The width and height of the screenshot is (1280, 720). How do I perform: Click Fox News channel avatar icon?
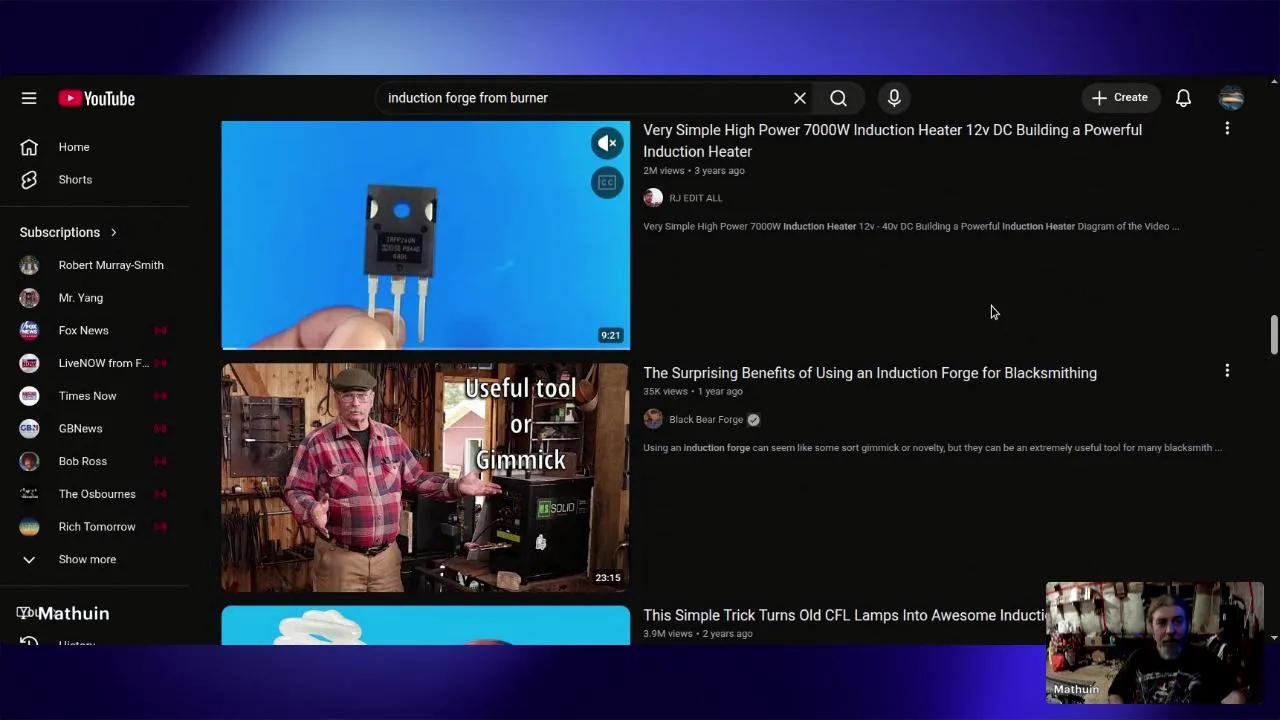pos(29,330)
